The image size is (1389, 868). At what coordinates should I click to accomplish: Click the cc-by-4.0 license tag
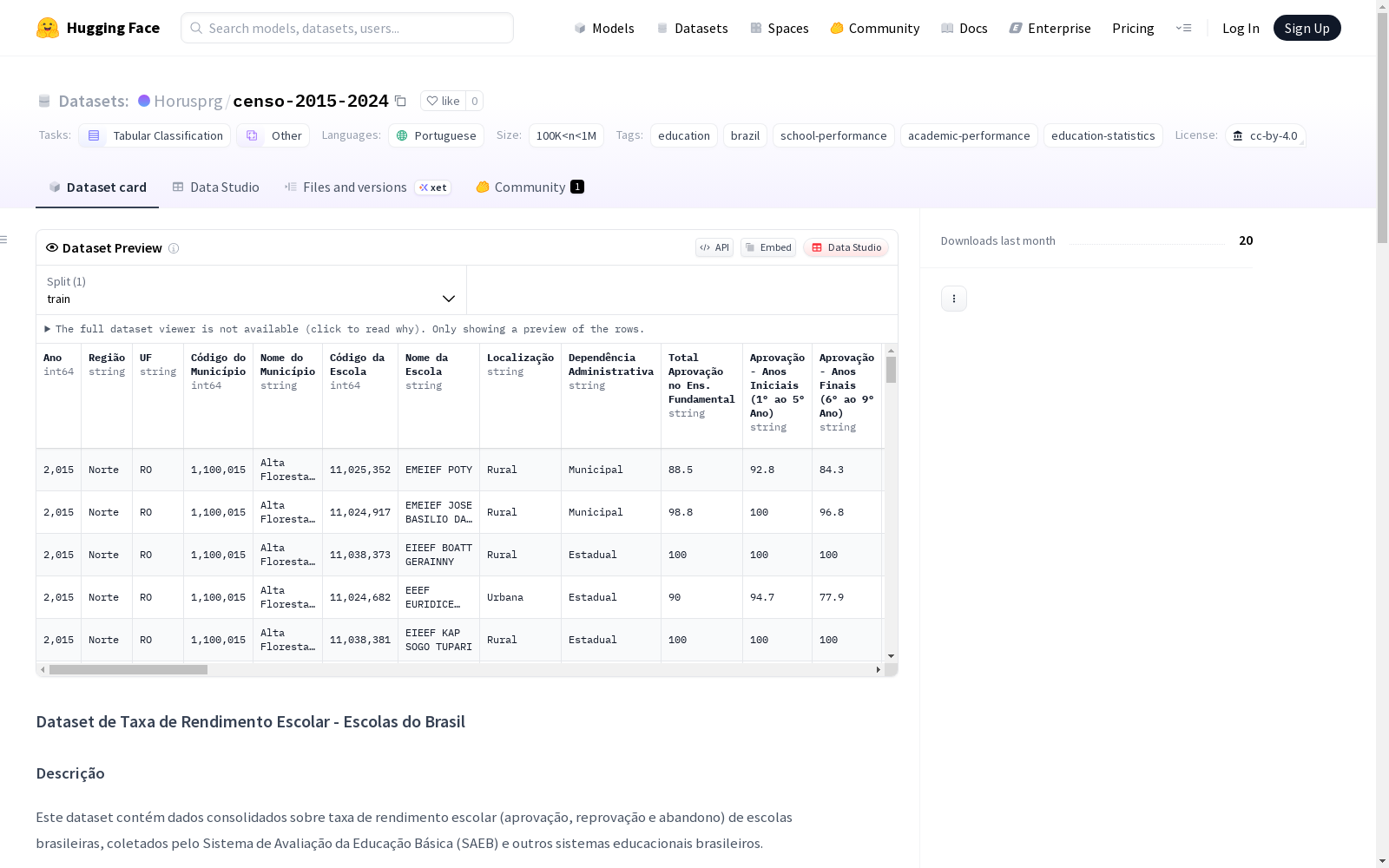coord(1265,135)
